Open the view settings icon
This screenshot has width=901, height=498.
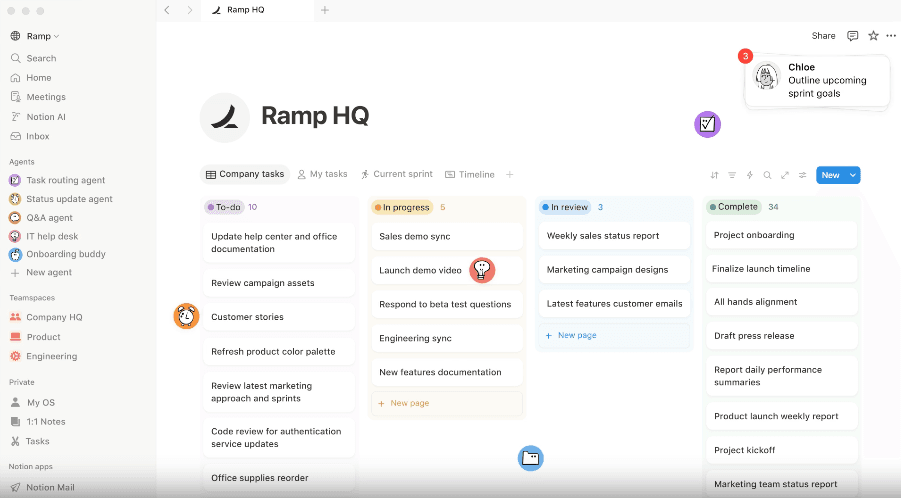pyautogui.click(x=803, y=175)
